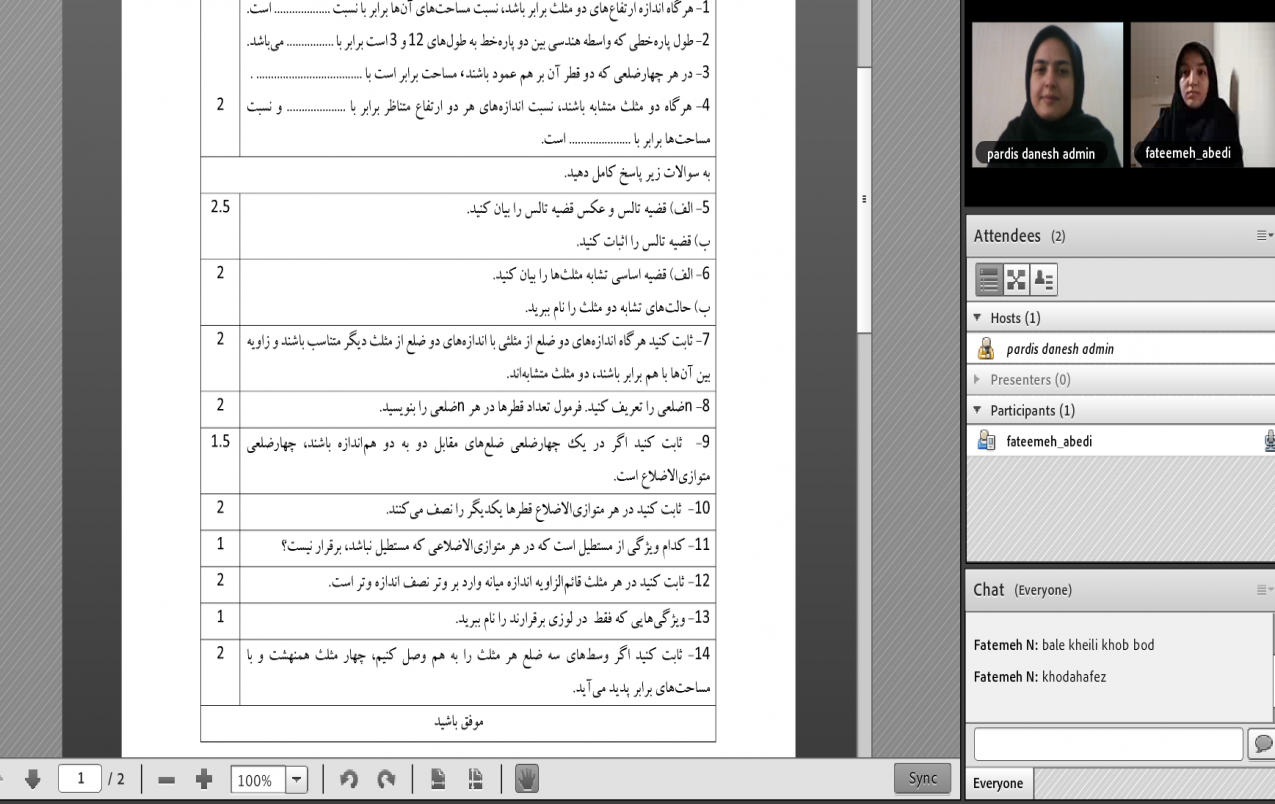Screen dimensions: 1275x804
Task: Click the Sync button
Action: tap(922, 778)
